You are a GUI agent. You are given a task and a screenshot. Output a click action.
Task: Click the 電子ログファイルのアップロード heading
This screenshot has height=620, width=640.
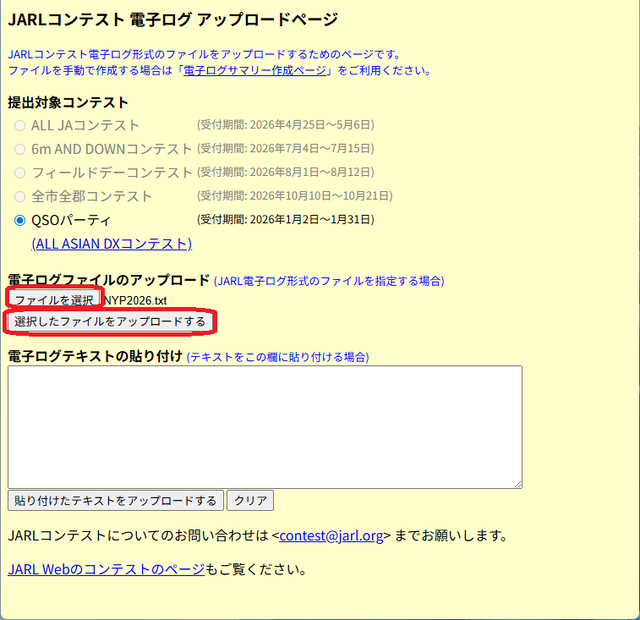coord(109,280)
